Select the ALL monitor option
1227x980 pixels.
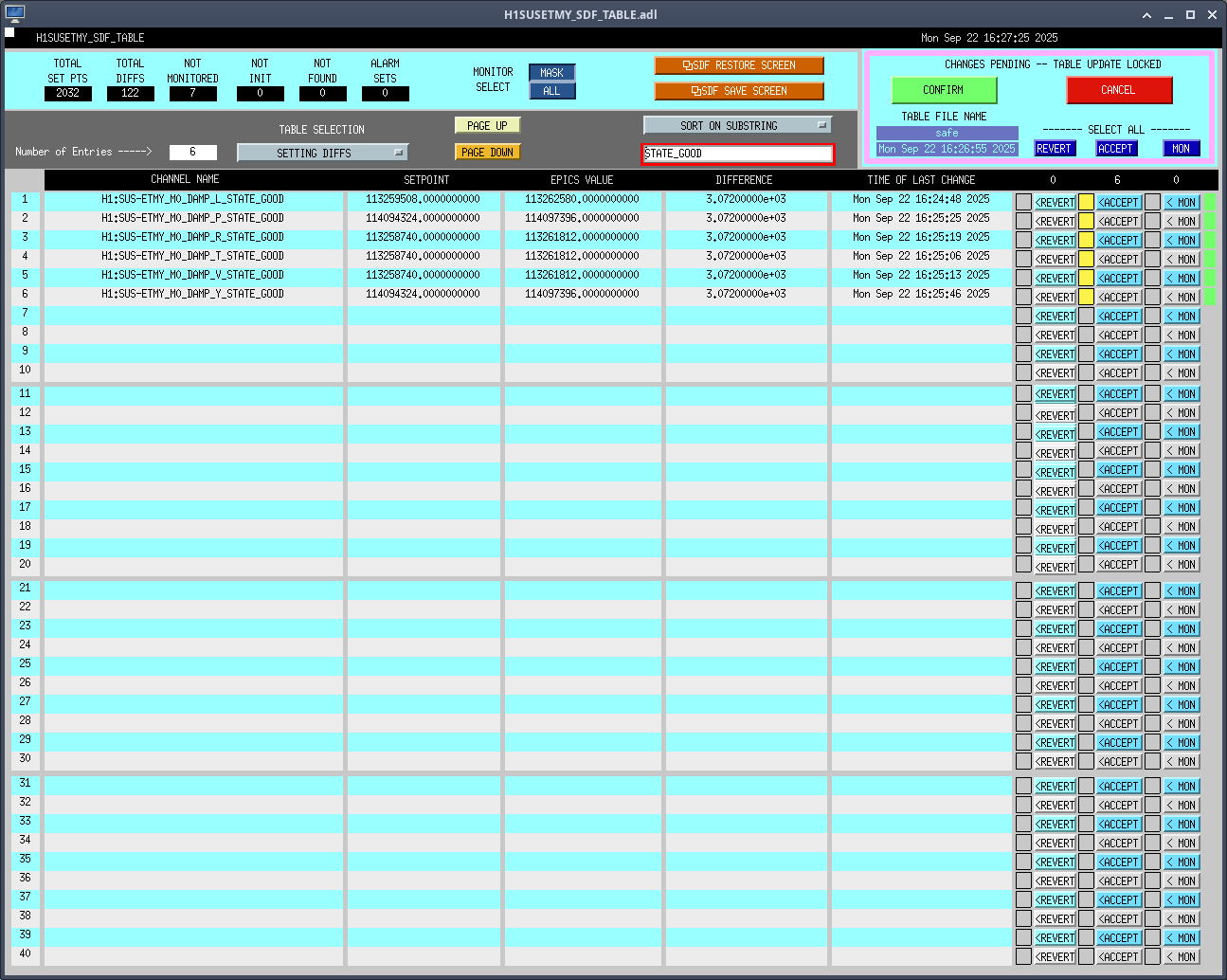551,91
